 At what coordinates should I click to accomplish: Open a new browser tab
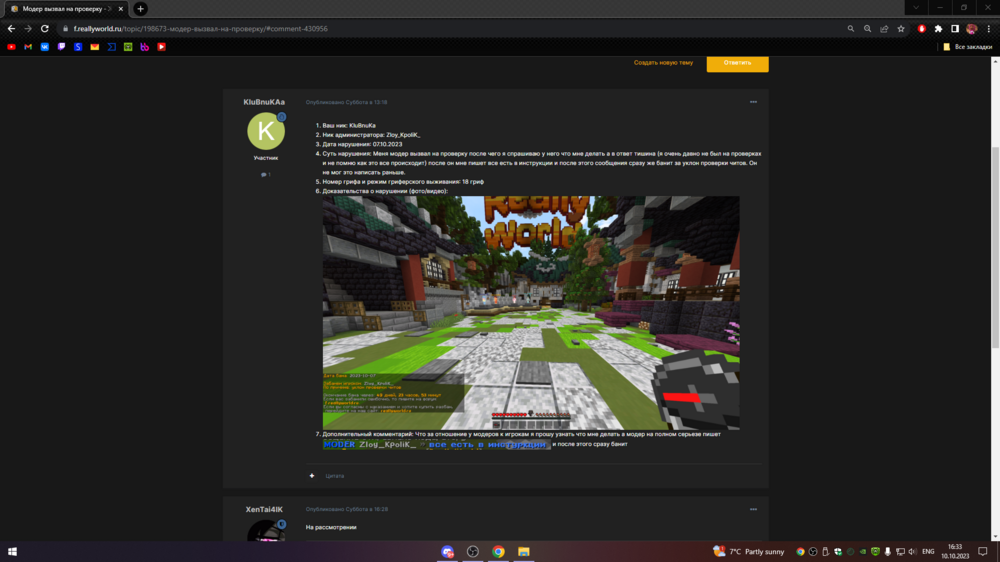tap(140, 9)
